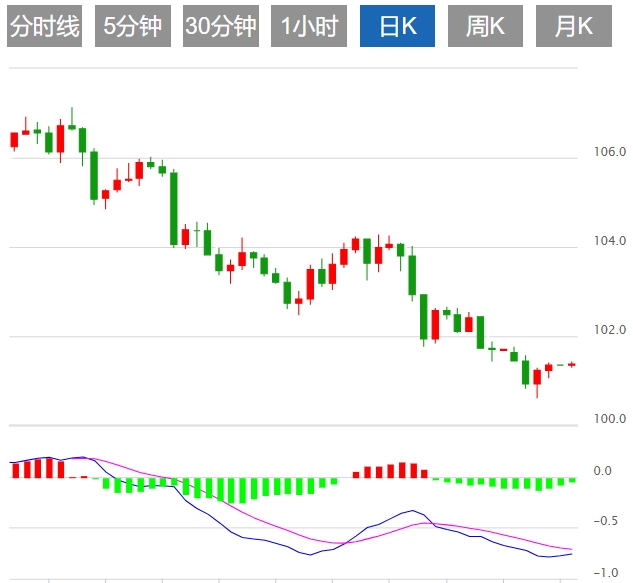Click the red candle with the lowest wick
This screenshot has height=583, width=633.
(x=537, y=377)
